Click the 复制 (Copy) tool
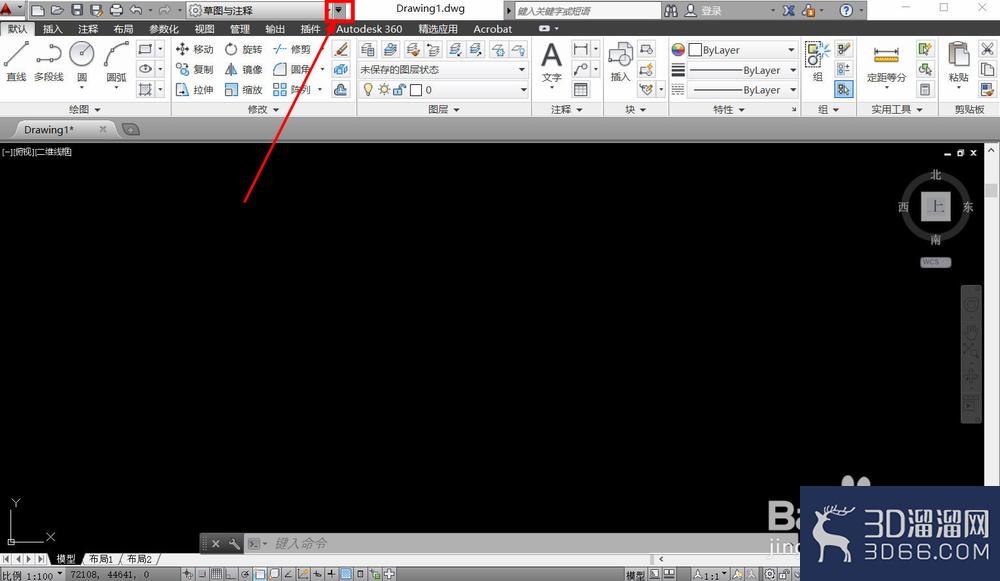The width and height of the screenshot is (1000, 581). click(195, 69)
